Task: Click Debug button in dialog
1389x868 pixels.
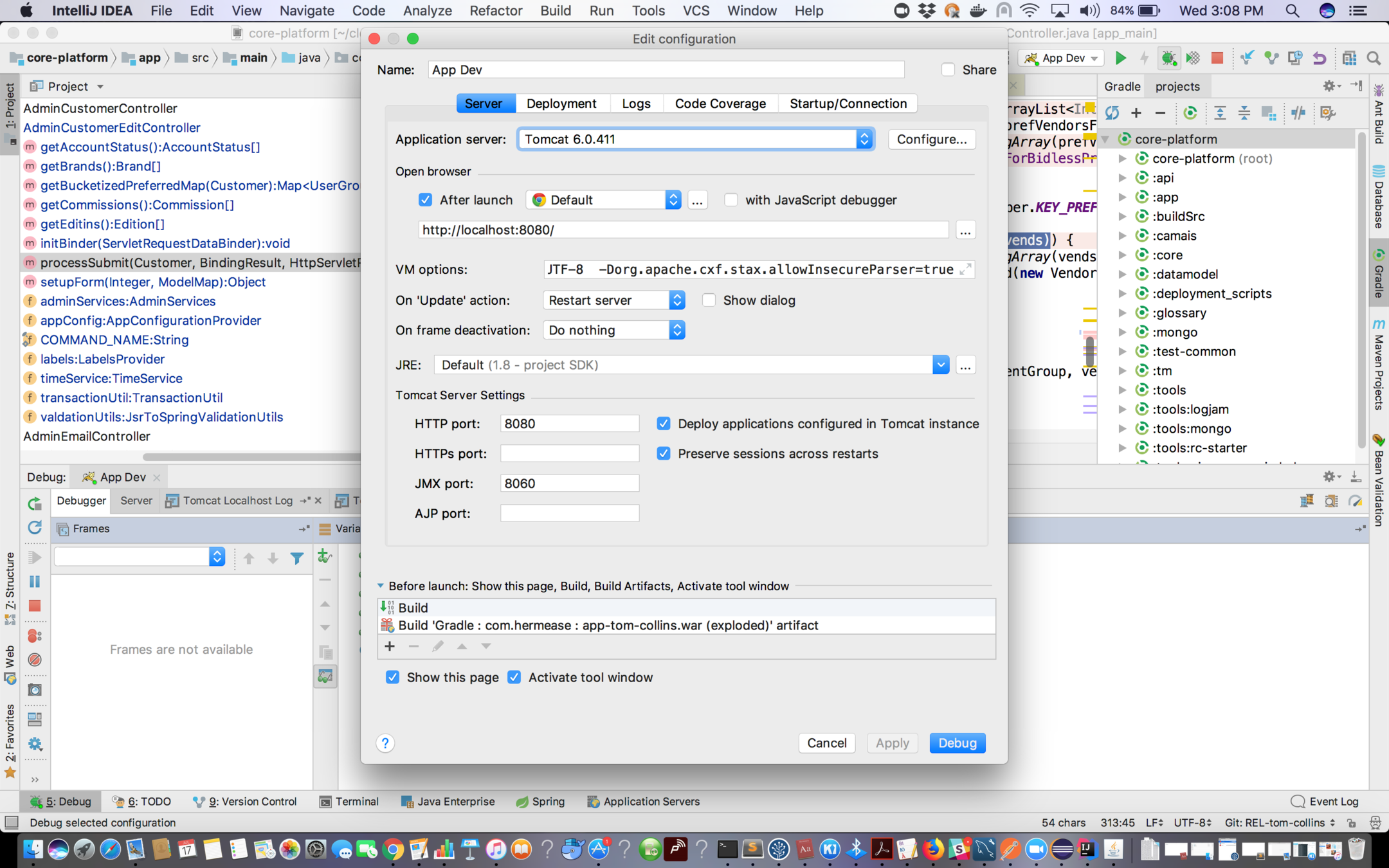Action: pyautogui.click(x=958, y=743)
